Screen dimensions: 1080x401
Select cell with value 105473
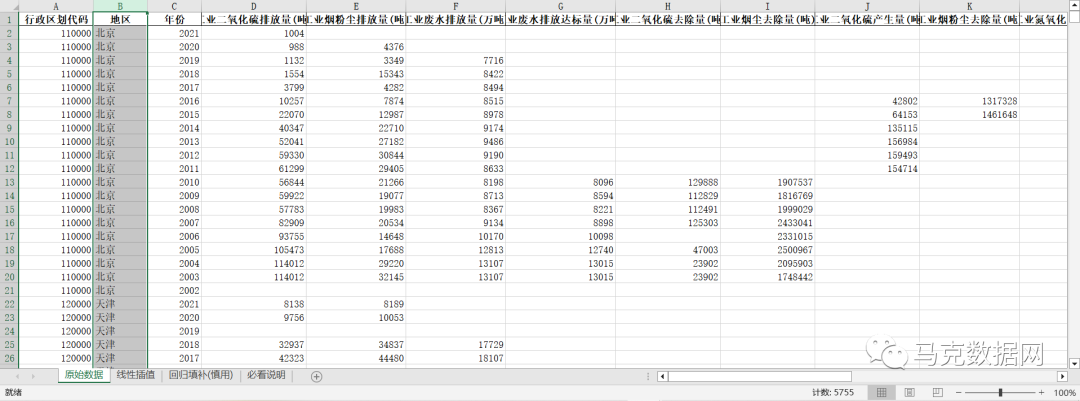pyautogui.click(x=254, y=249)
